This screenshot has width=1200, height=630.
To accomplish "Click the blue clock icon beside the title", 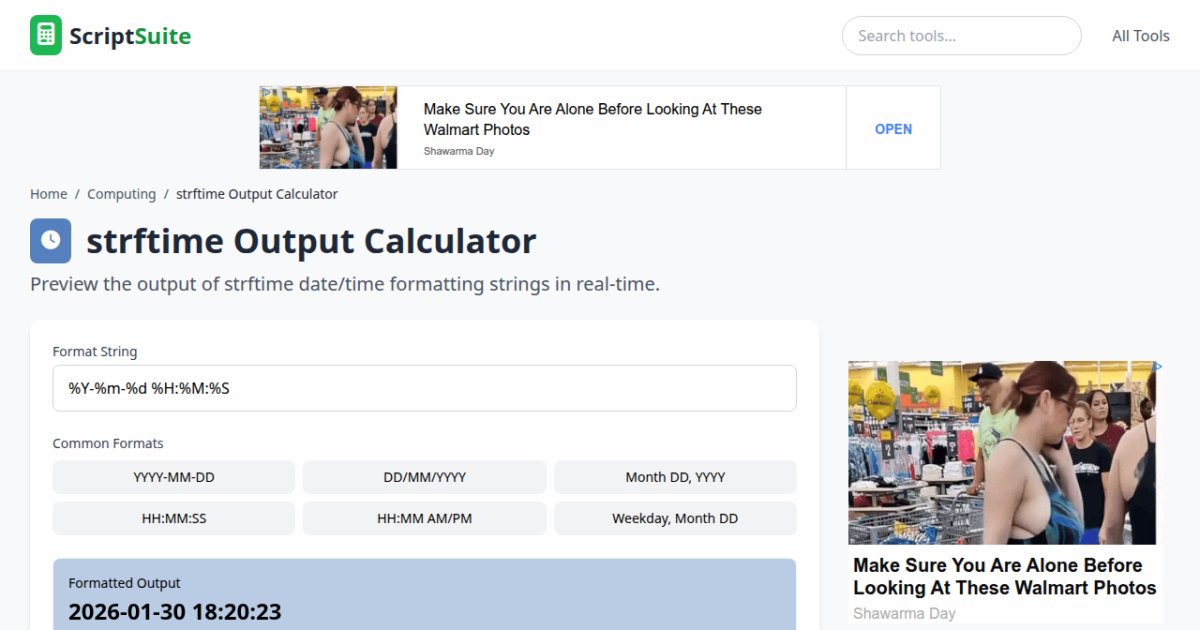I will (x=51, y=241).
